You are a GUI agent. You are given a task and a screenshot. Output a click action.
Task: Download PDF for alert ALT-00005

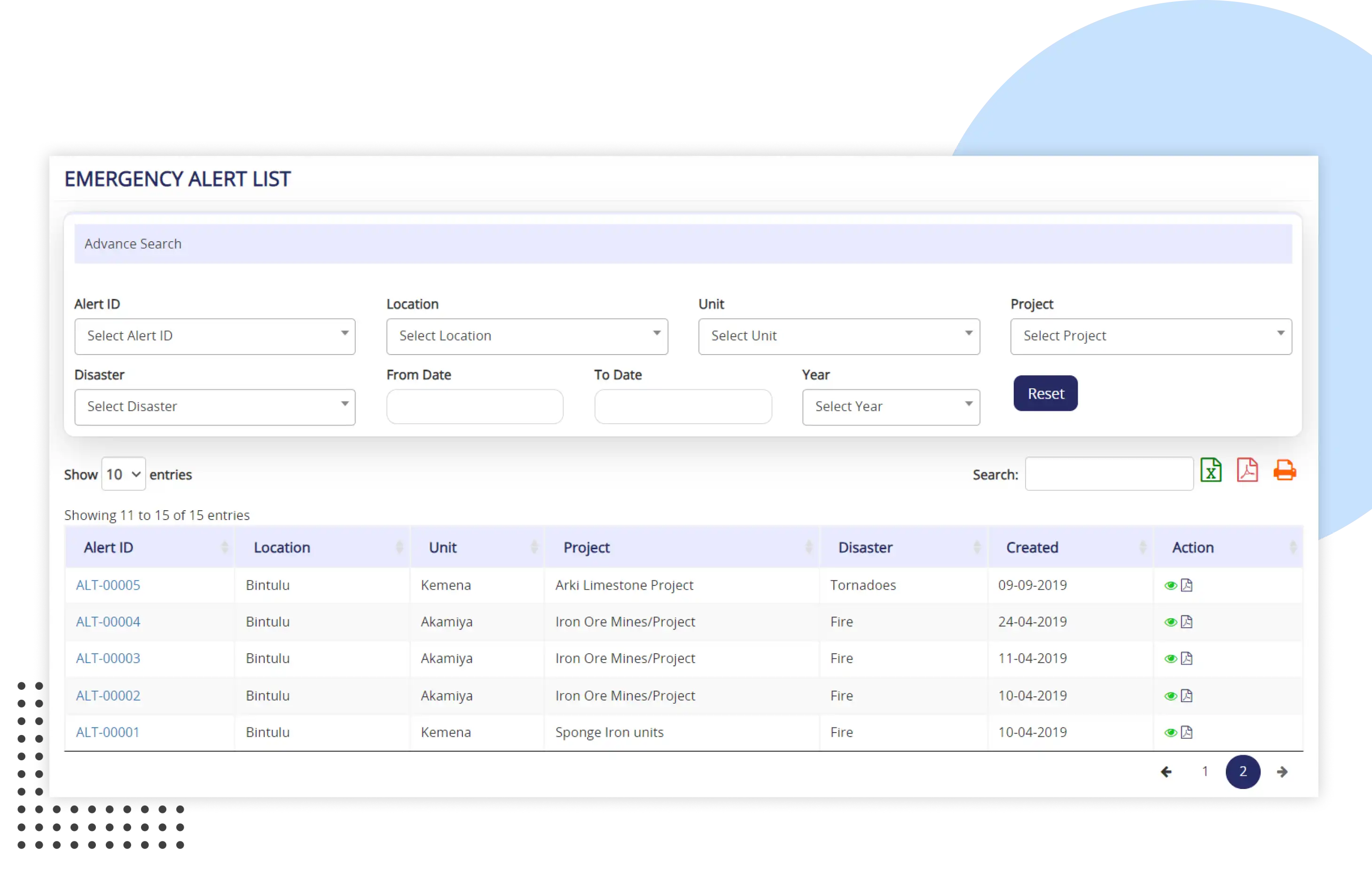click(1187, 585)
